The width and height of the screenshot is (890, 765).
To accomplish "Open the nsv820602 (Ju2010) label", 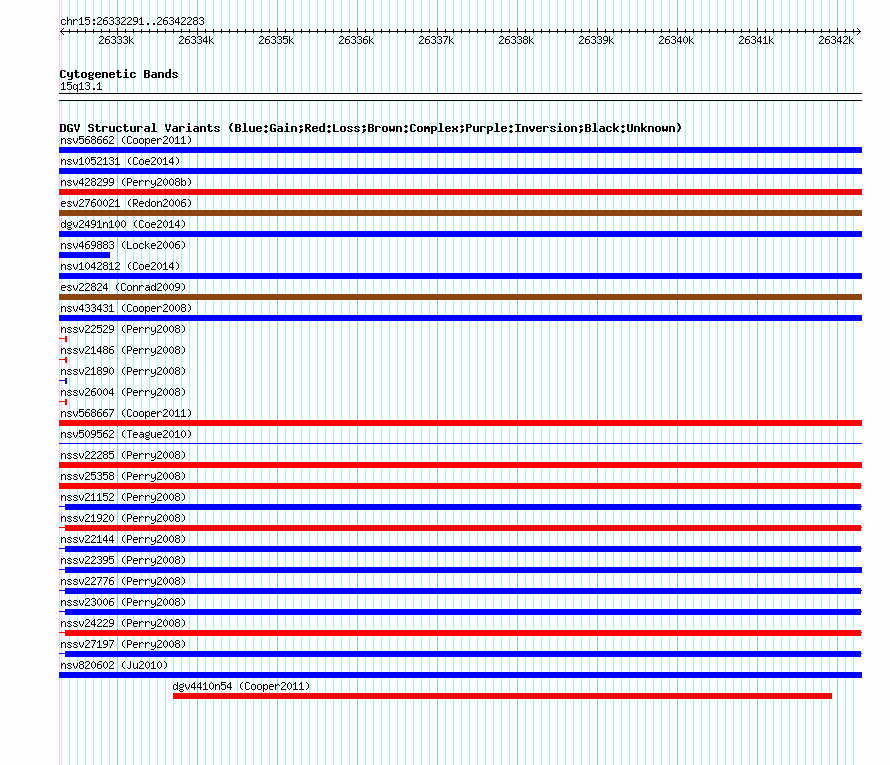I will [114, 665].
